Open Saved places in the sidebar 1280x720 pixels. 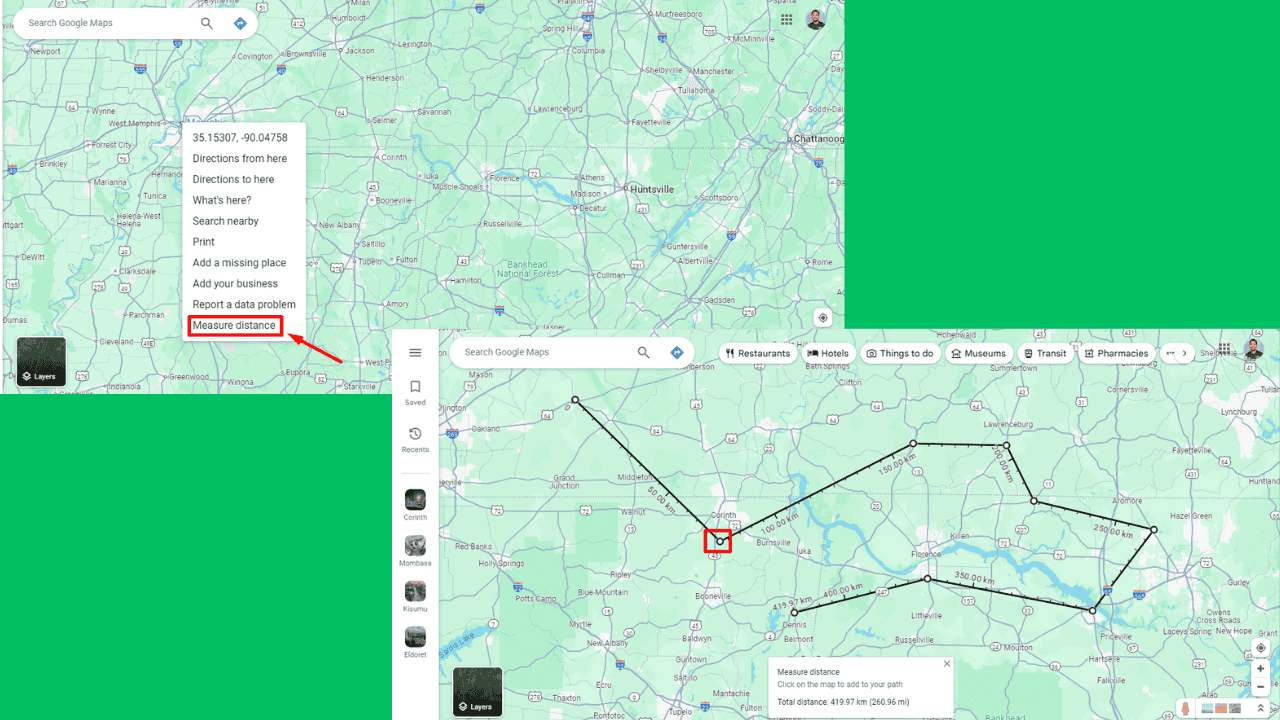415,392
